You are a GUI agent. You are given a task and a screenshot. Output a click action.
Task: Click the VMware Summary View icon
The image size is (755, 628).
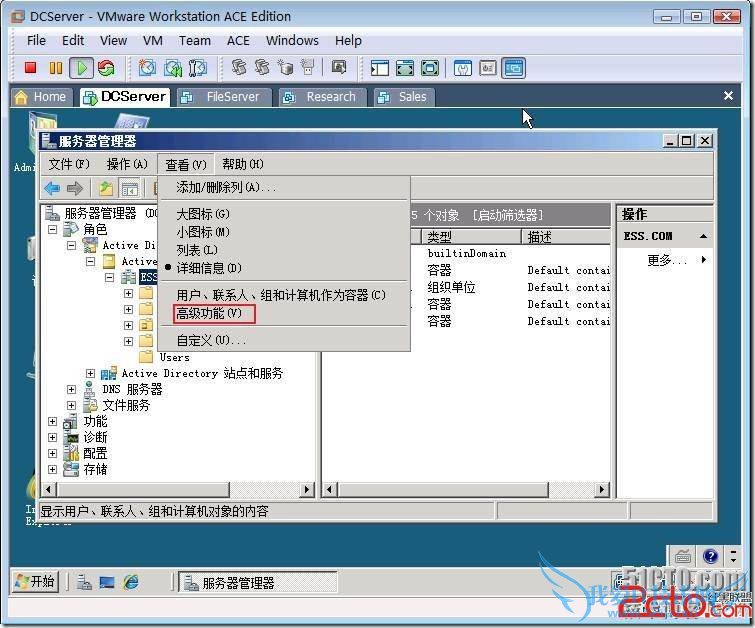[x=462, y=68]
